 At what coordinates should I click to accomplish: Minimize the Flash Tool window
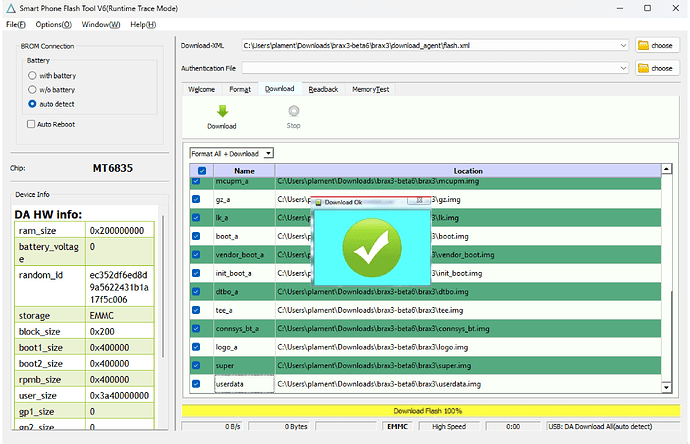[620, 8]
